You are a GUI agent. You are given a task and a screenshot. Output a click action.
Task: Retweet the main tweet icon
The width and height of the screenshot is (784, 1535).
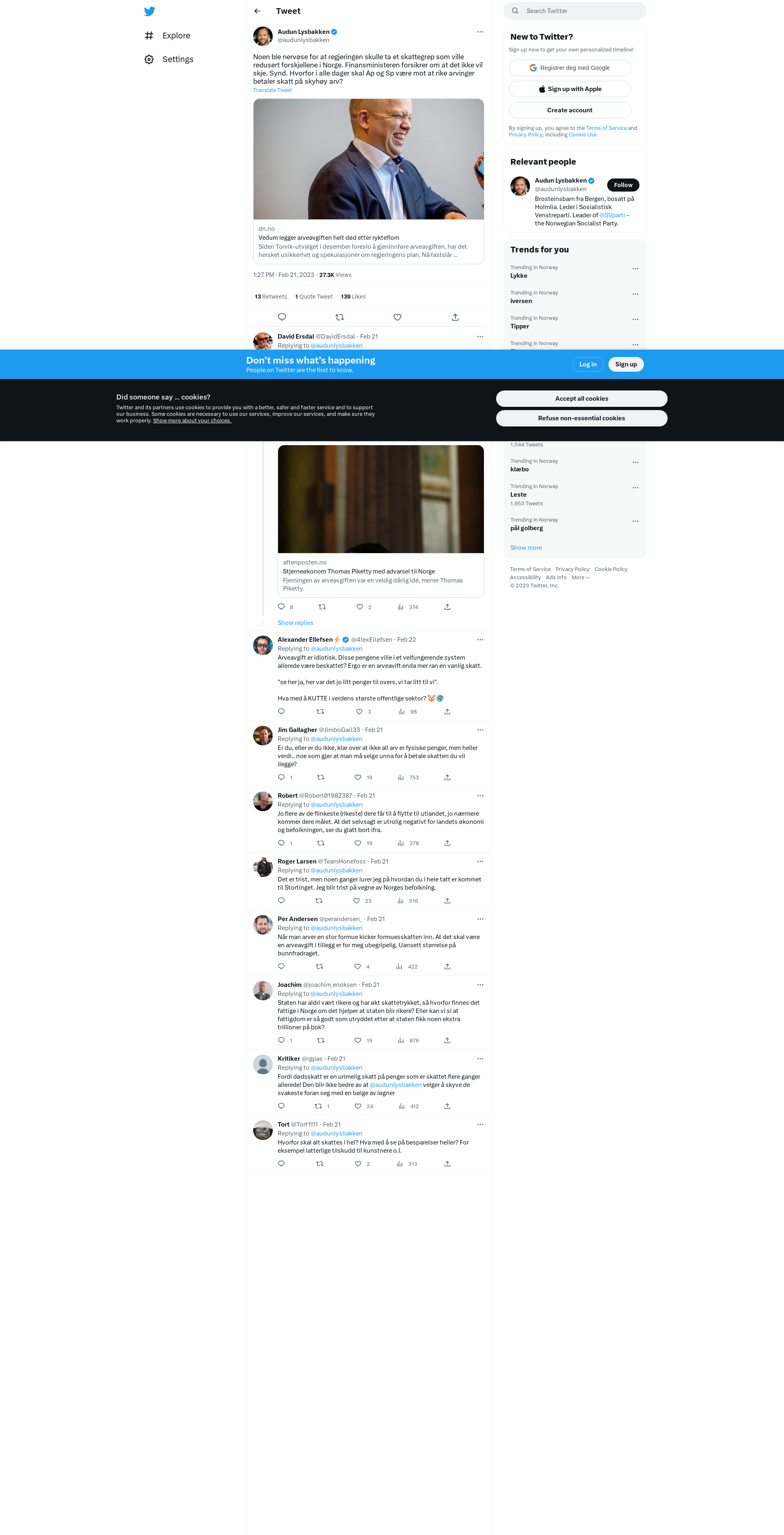340,317
